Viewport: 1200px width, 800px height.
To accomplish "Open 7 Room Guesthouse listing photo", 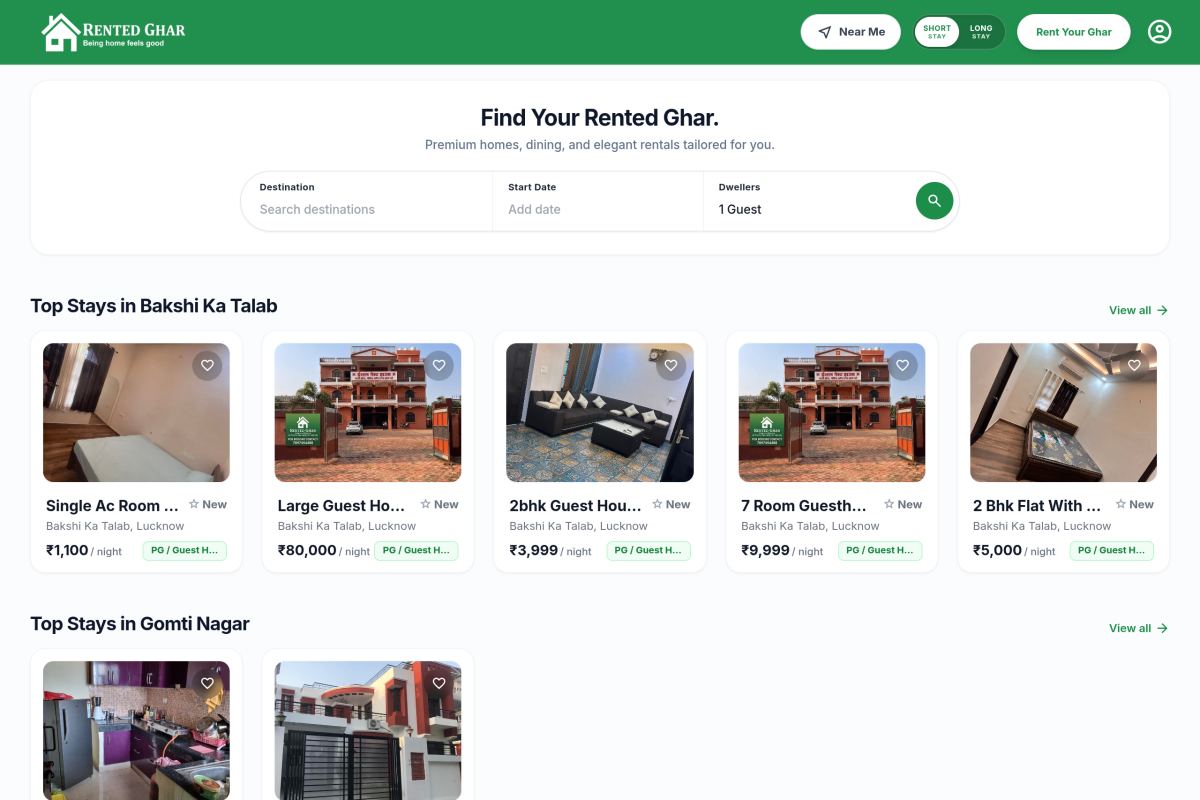I will click(x=832, y=413).
